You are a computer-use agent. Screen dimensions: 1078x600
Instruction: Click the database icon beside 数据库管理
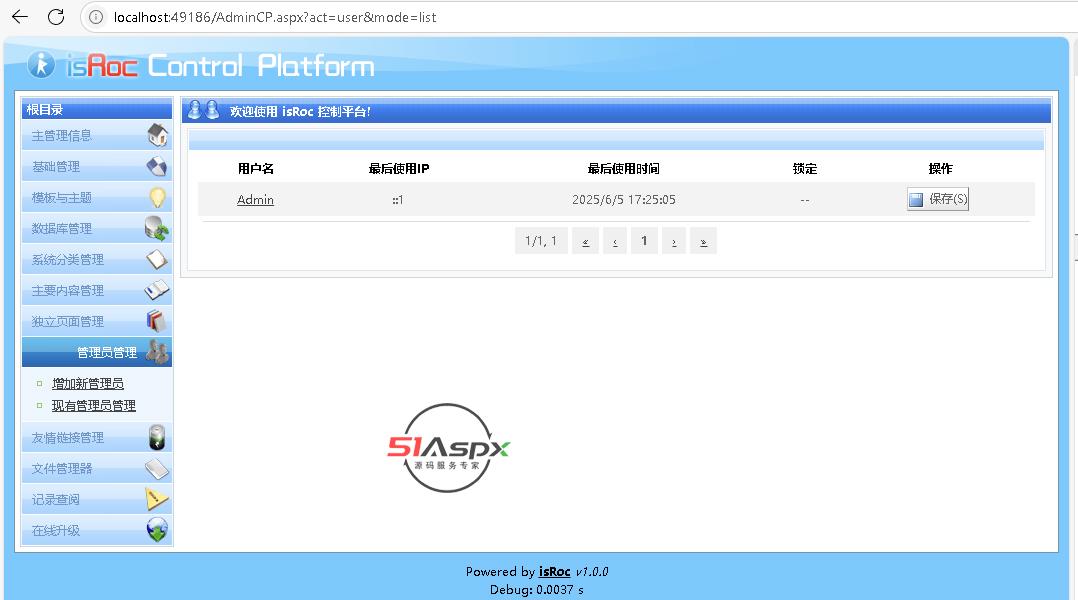157,228
